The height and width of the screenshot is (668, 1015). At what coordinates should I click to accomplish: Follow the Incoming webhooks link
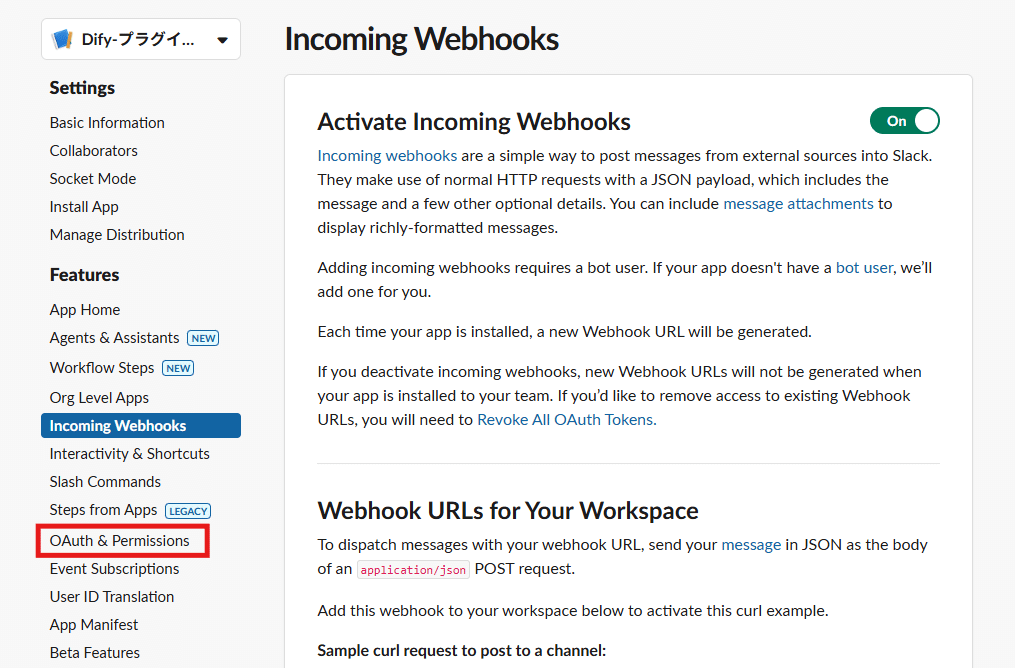point(387,156)
